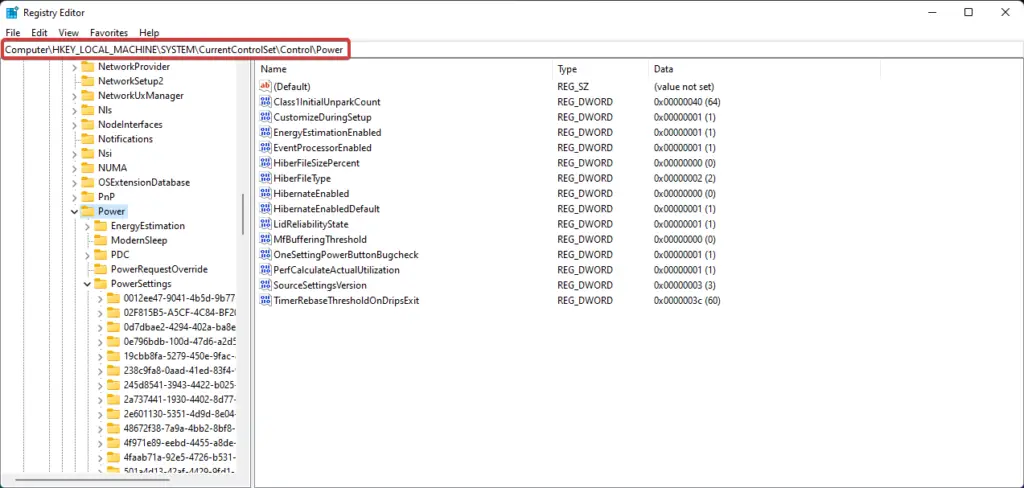Expand the 0012ee47-9041-4b5d key
1024x488 pixels.
(x=99, y=299)
